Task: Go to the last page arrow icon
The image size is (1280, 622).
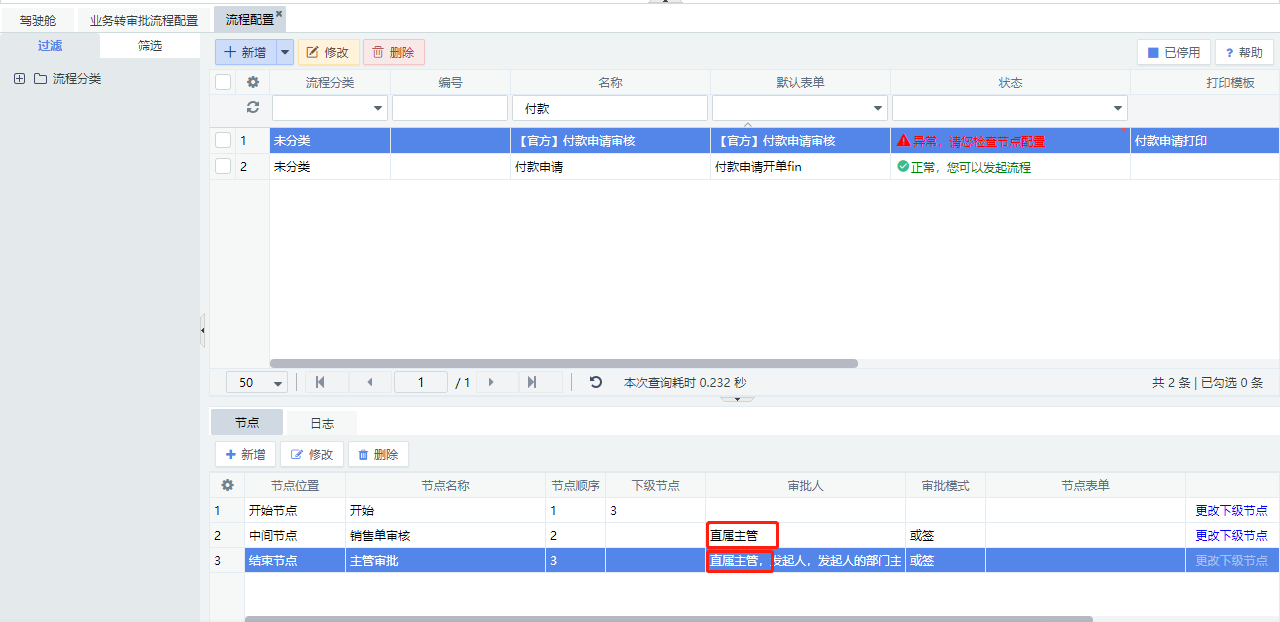Action: pyautogui.click(x=532, y=382)
